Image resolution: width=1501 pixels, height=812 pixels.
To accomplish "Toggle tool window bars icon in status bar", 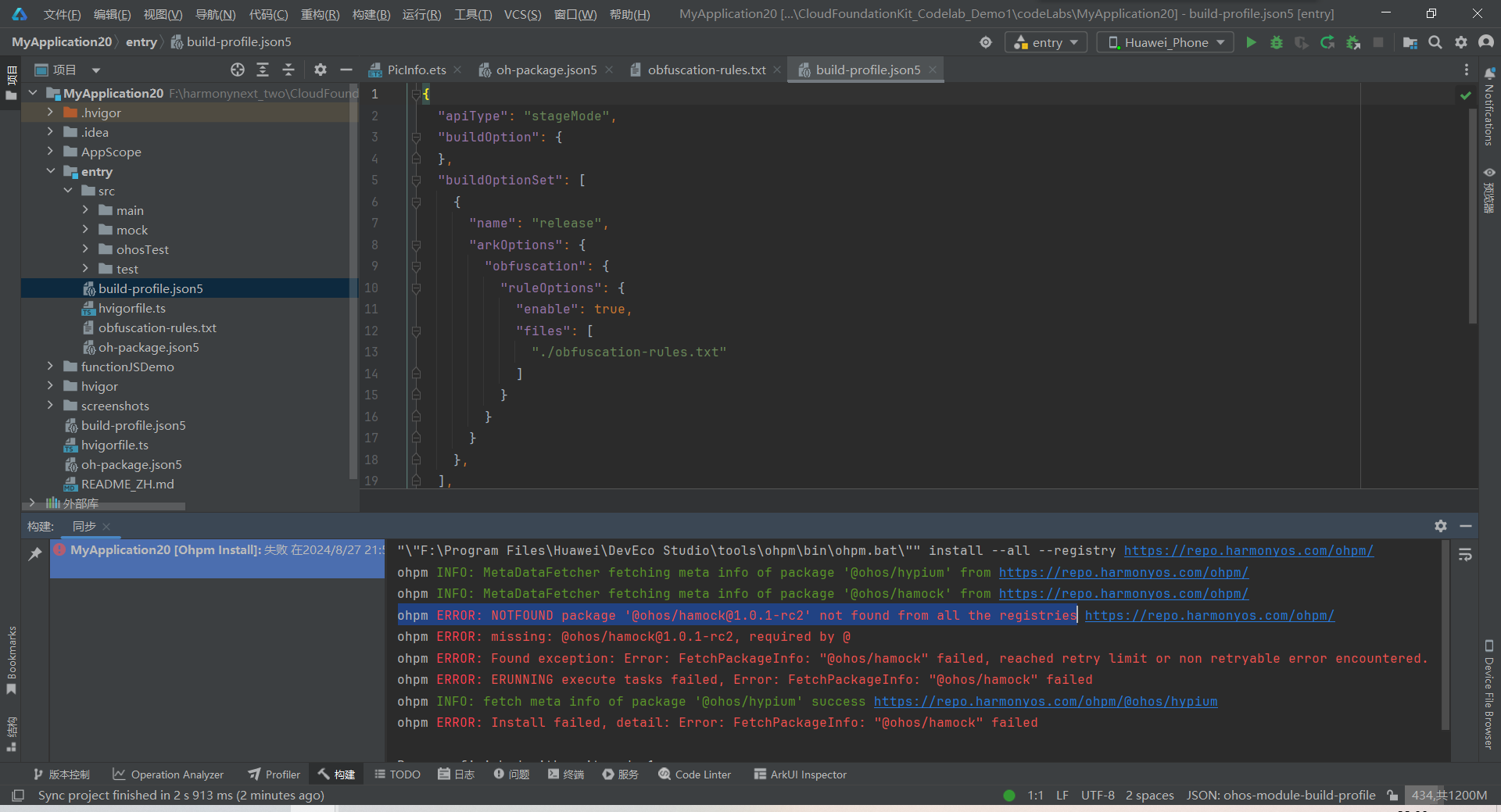I will click(18, 795).
